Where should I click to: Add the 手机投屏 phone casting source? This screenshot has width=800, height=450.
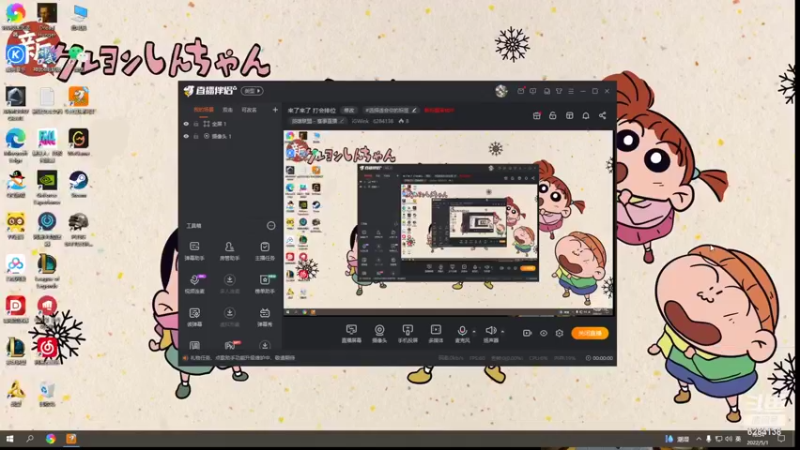tap(407, 334)
